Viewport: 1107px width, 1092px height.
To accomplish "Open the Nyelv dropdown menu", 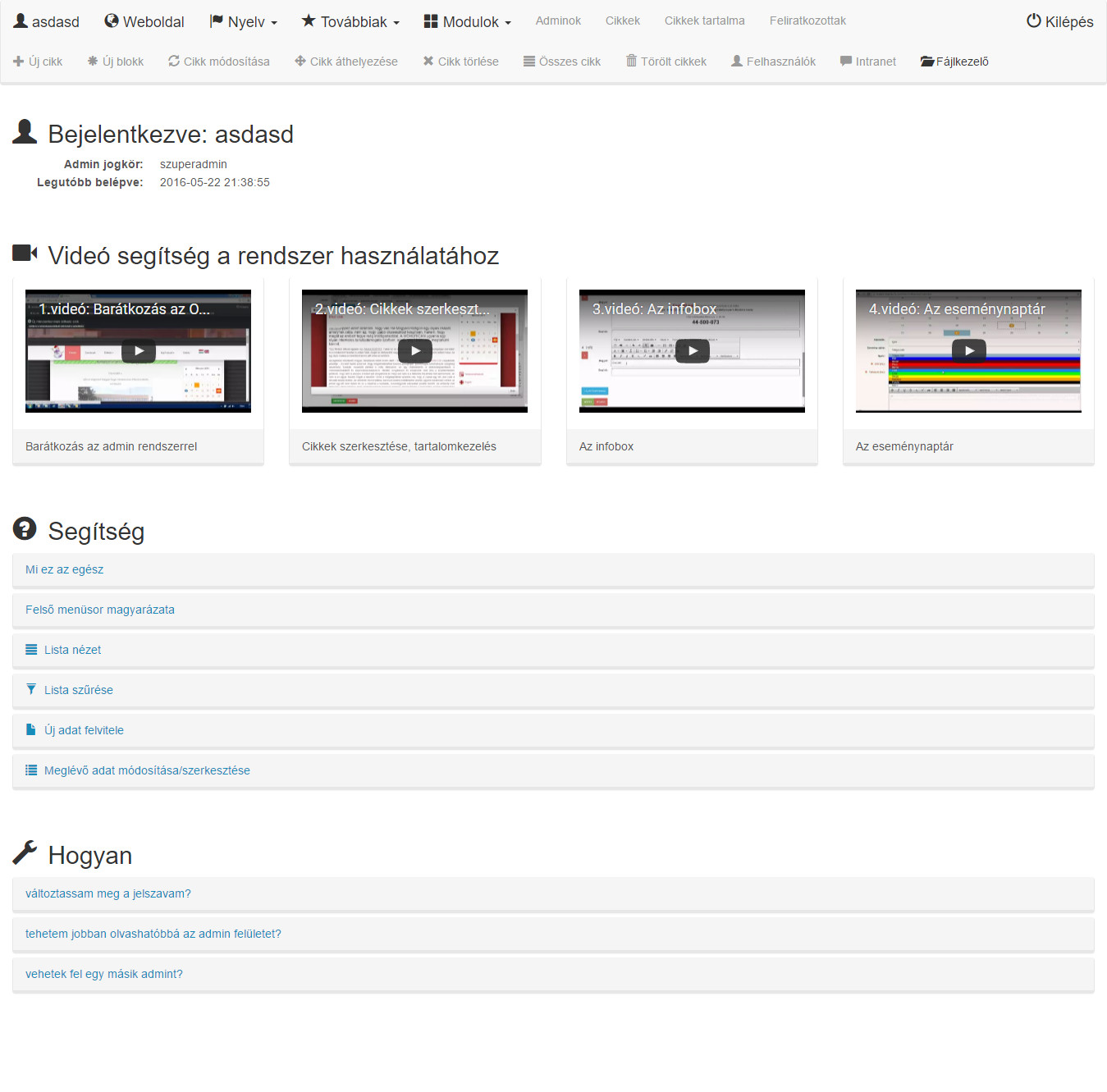I will (x=244, y=22).
